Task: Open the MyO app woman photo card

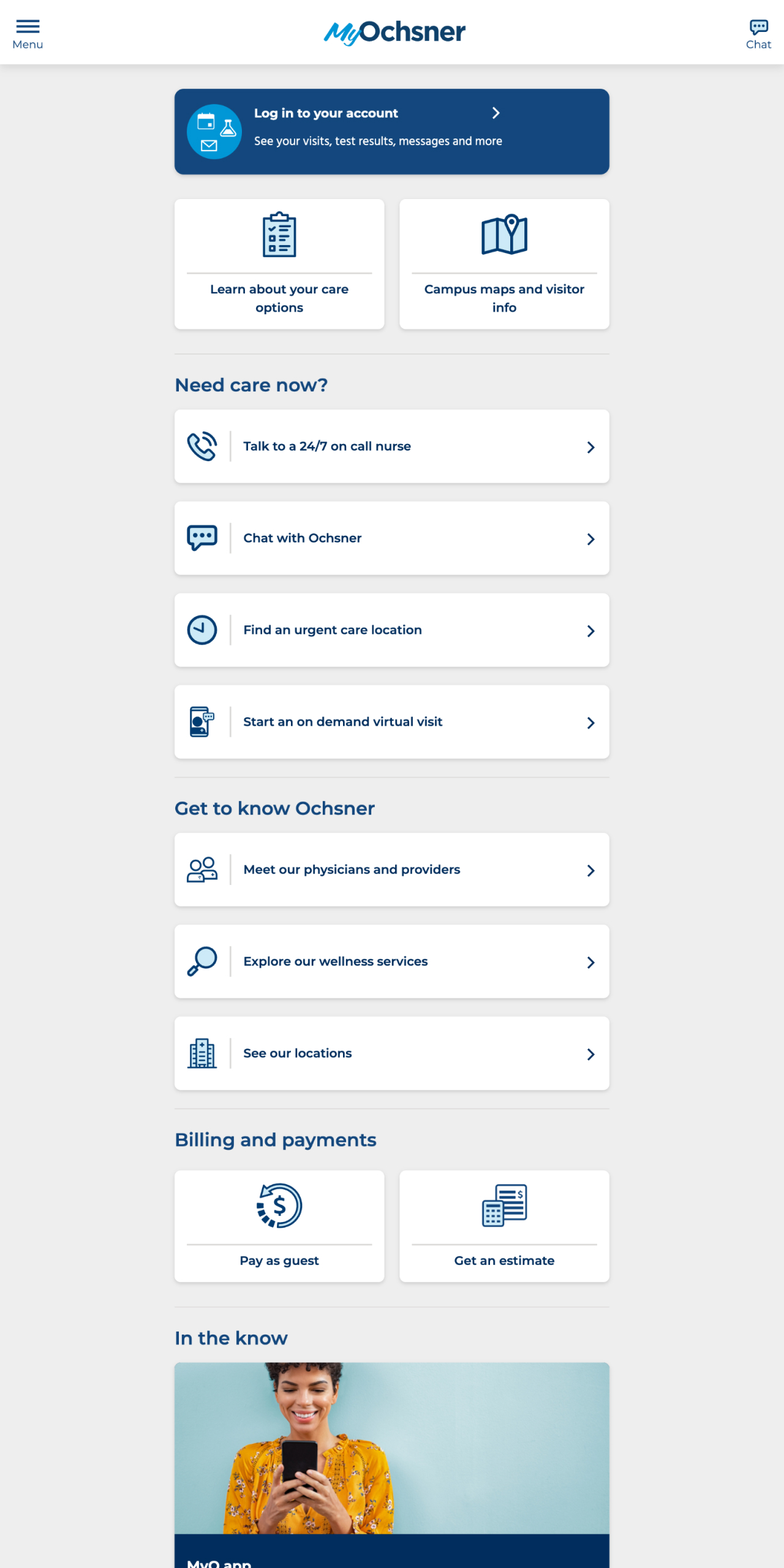Action: coord(392,1449)
